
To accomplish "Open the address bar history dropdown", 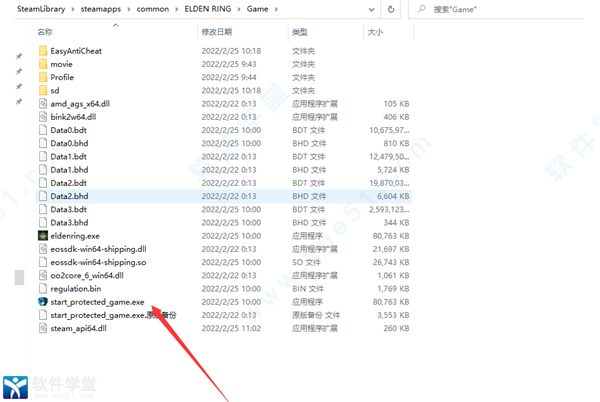I will [x=378, y=9].
